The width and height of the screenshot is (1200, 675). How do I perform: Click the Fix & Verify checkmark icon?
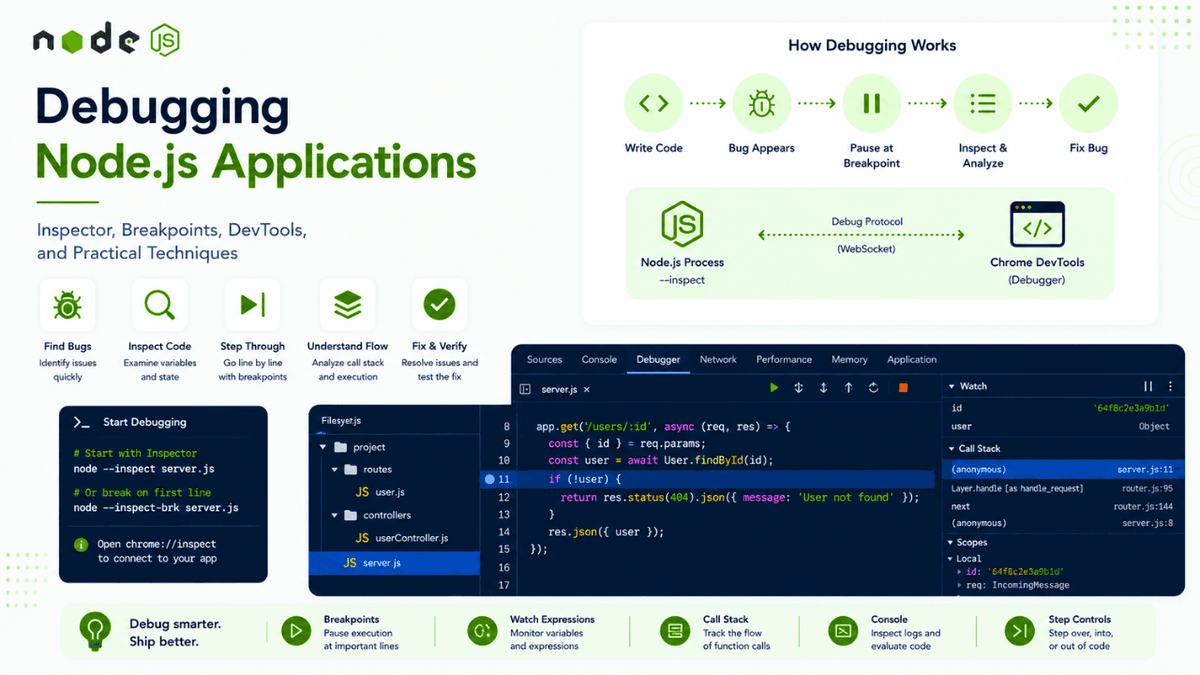pos(439,305)
